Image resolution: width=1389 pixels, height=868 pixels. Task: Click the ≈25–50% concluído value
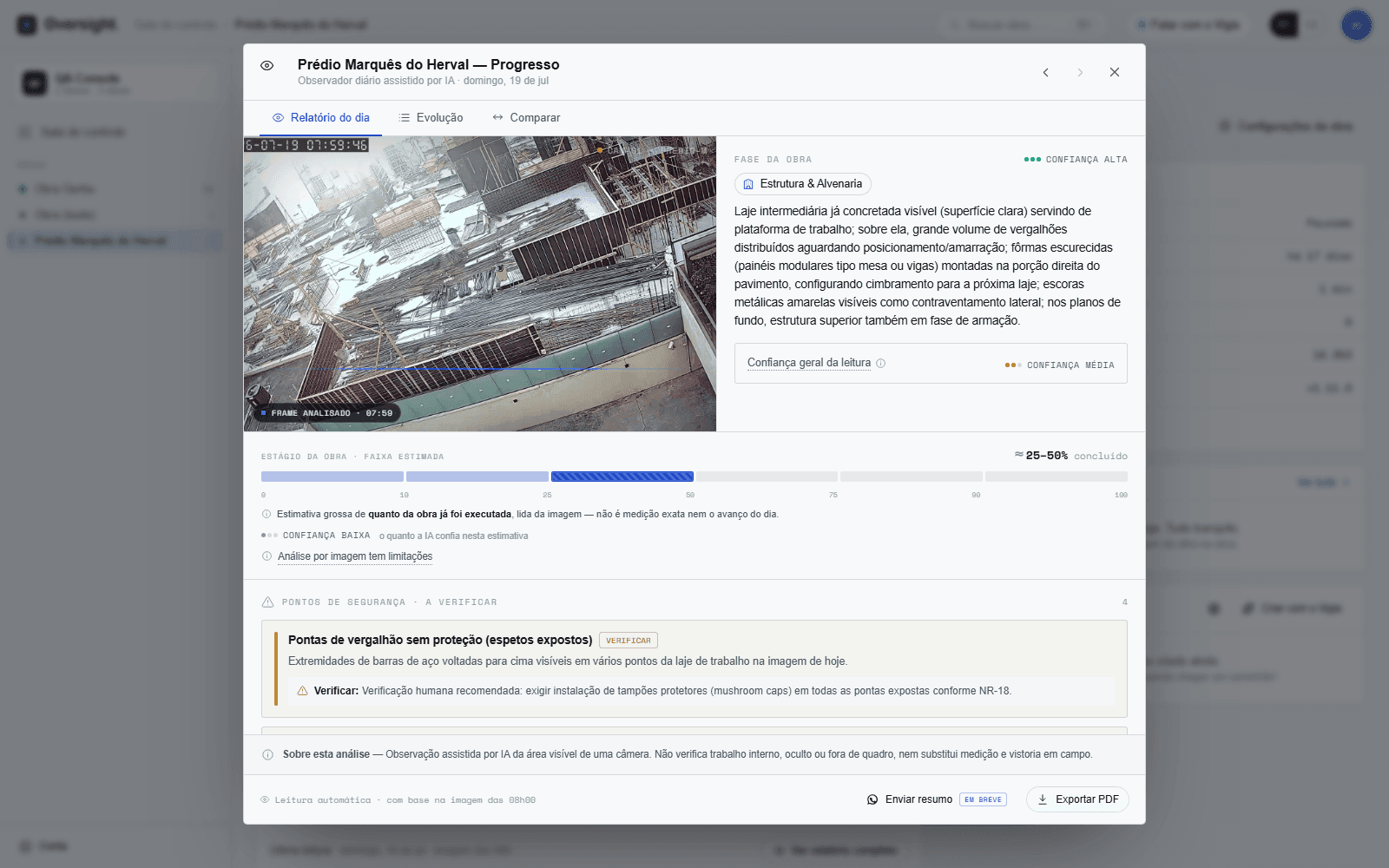pos(1071,456)
